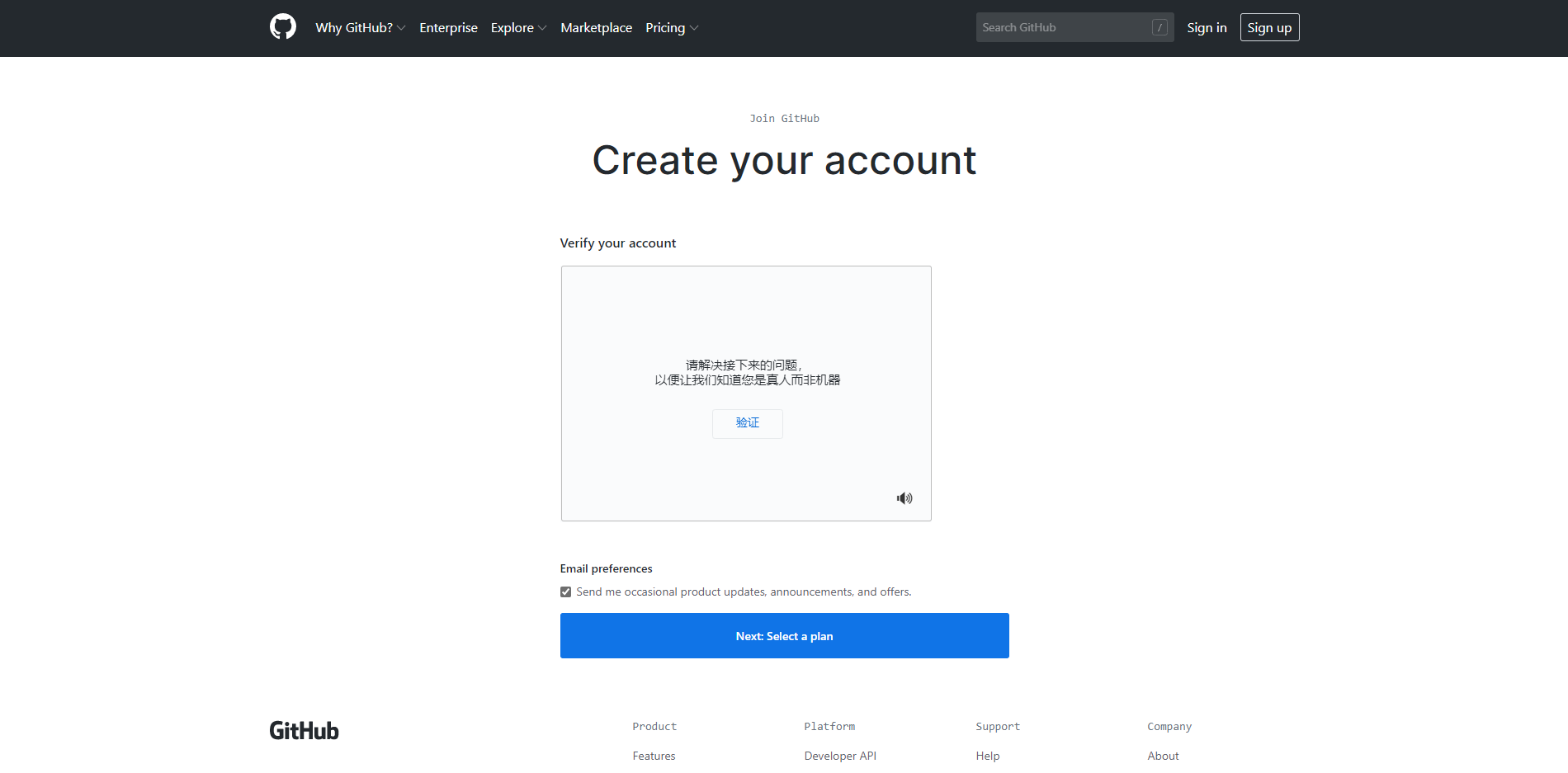Start the captcha with the 验证 button
This screenshot has height=773, width=1568.
(x=748, y=423)
